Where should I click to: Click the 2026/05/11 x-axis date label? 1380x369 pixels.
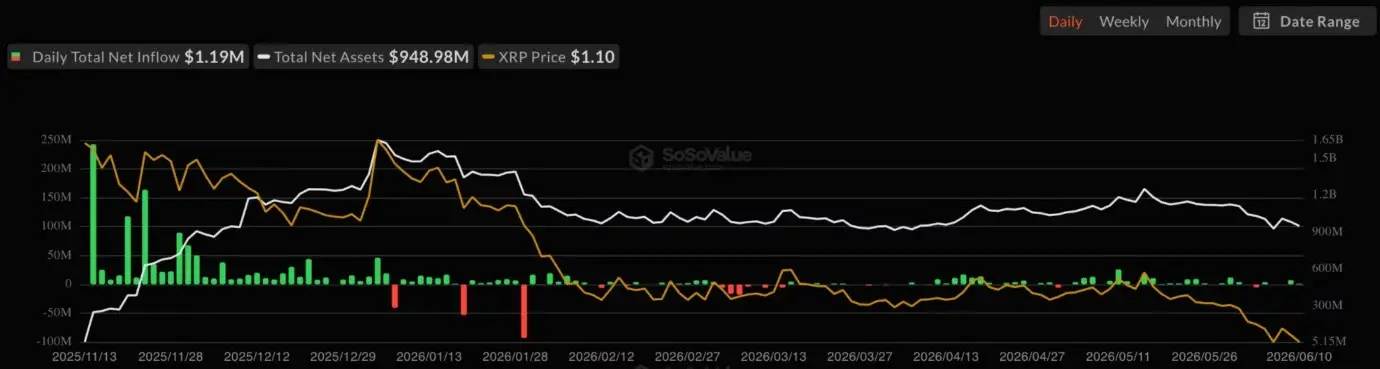point(1118,356)
